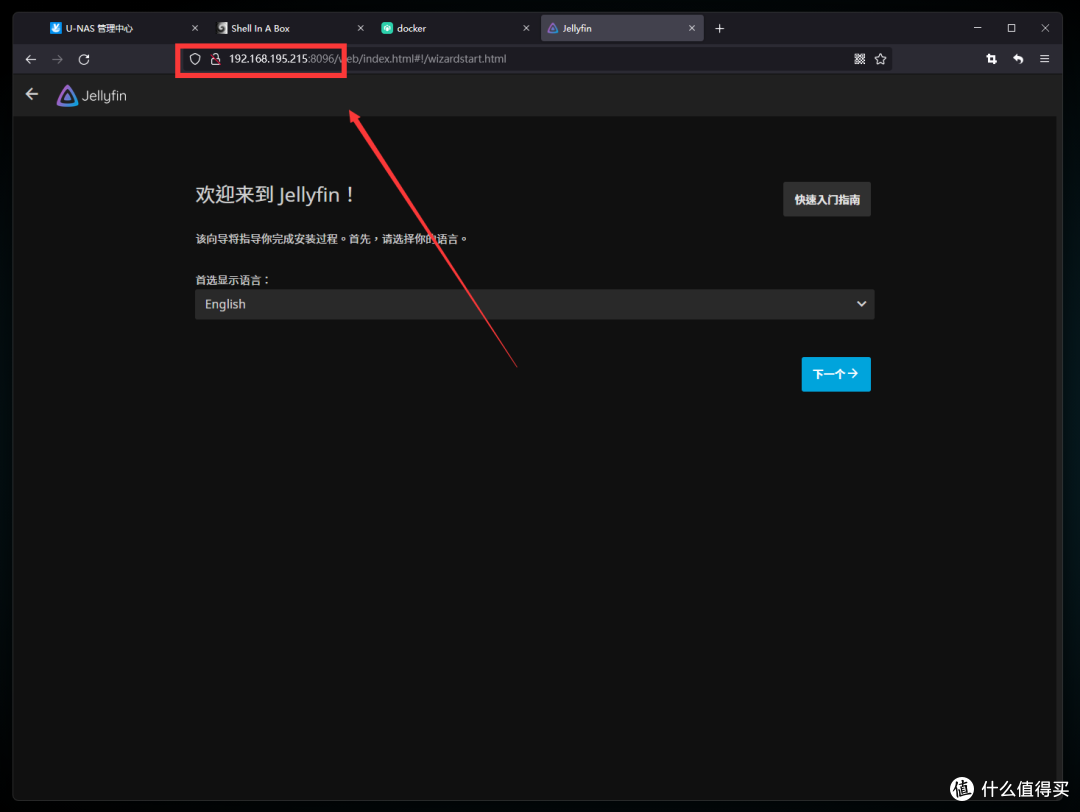Switch to the Shell In A Box tab
The image size is (1080, 812).
(x=256, y=27)
